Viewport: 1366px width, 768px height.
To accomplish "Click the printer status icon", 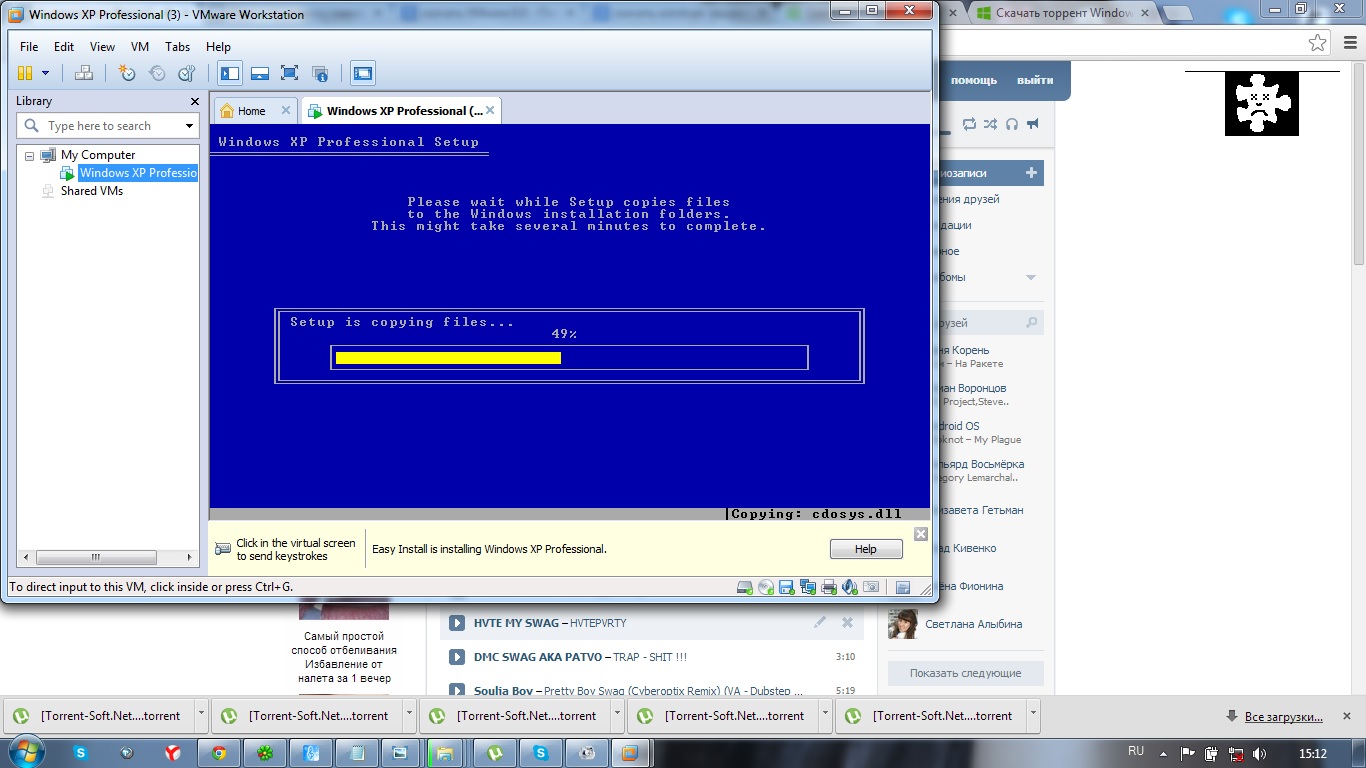I will (x=829, y=587).
